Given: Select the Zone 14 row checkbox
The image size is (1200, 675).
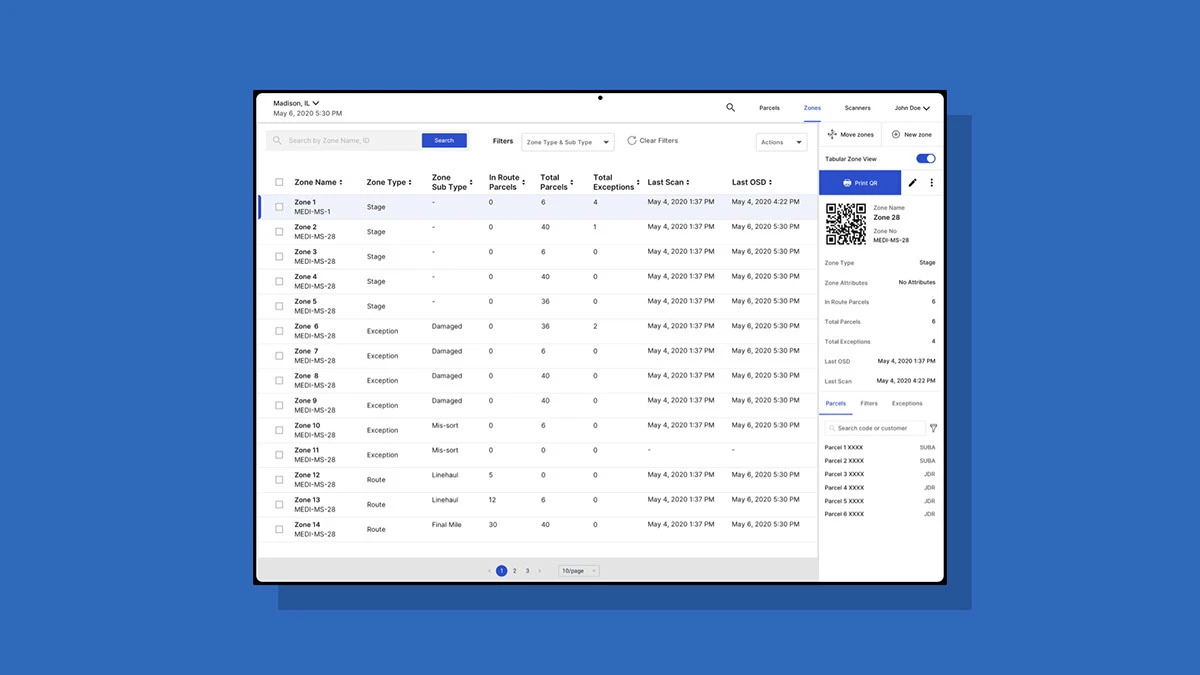Looking at the screenshot, I should point(279,529).
